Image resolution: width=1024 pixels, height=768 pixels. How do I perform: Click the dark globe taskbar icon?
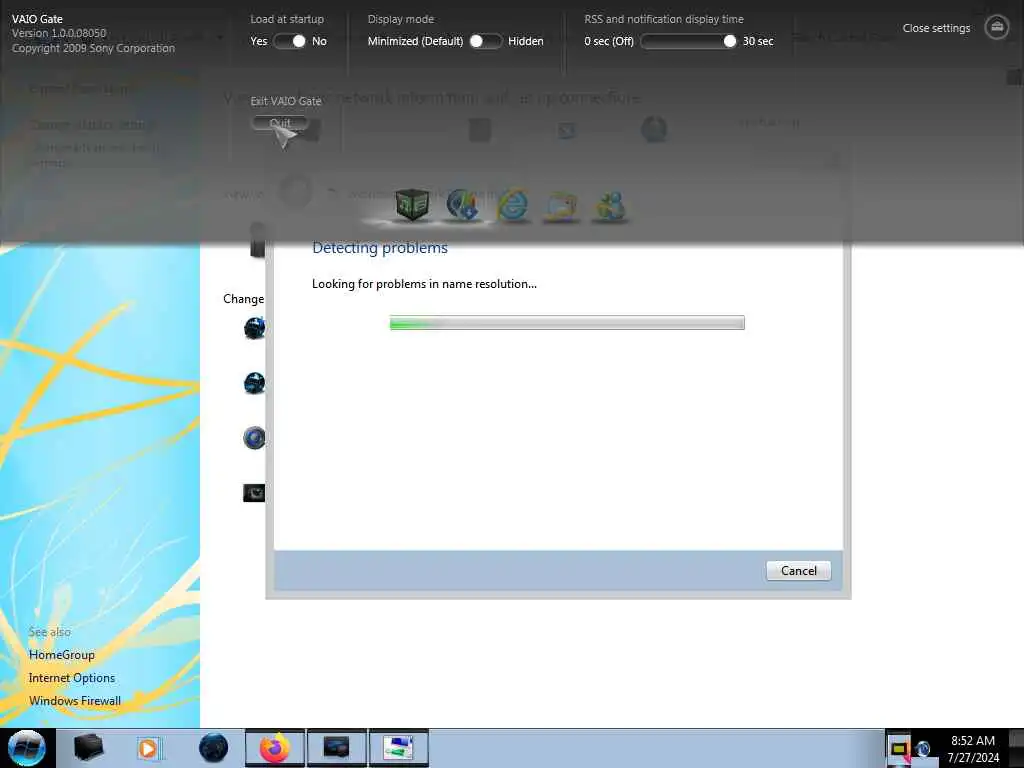point(213,748)
